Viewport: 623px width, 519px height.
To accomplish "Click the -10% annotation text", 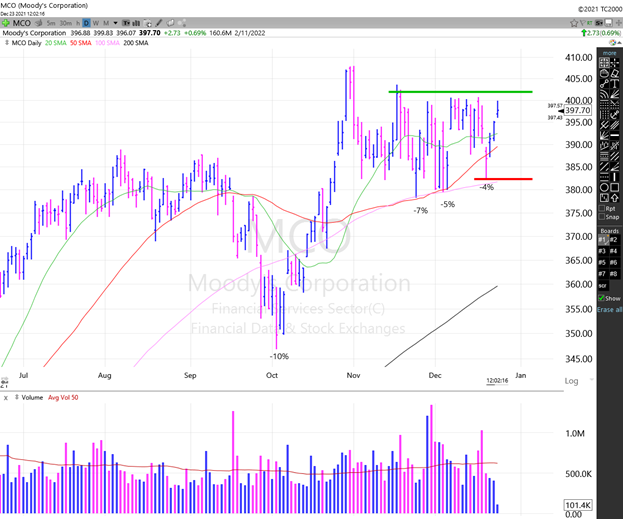I will pyautogui.click(x=279, y=356).
